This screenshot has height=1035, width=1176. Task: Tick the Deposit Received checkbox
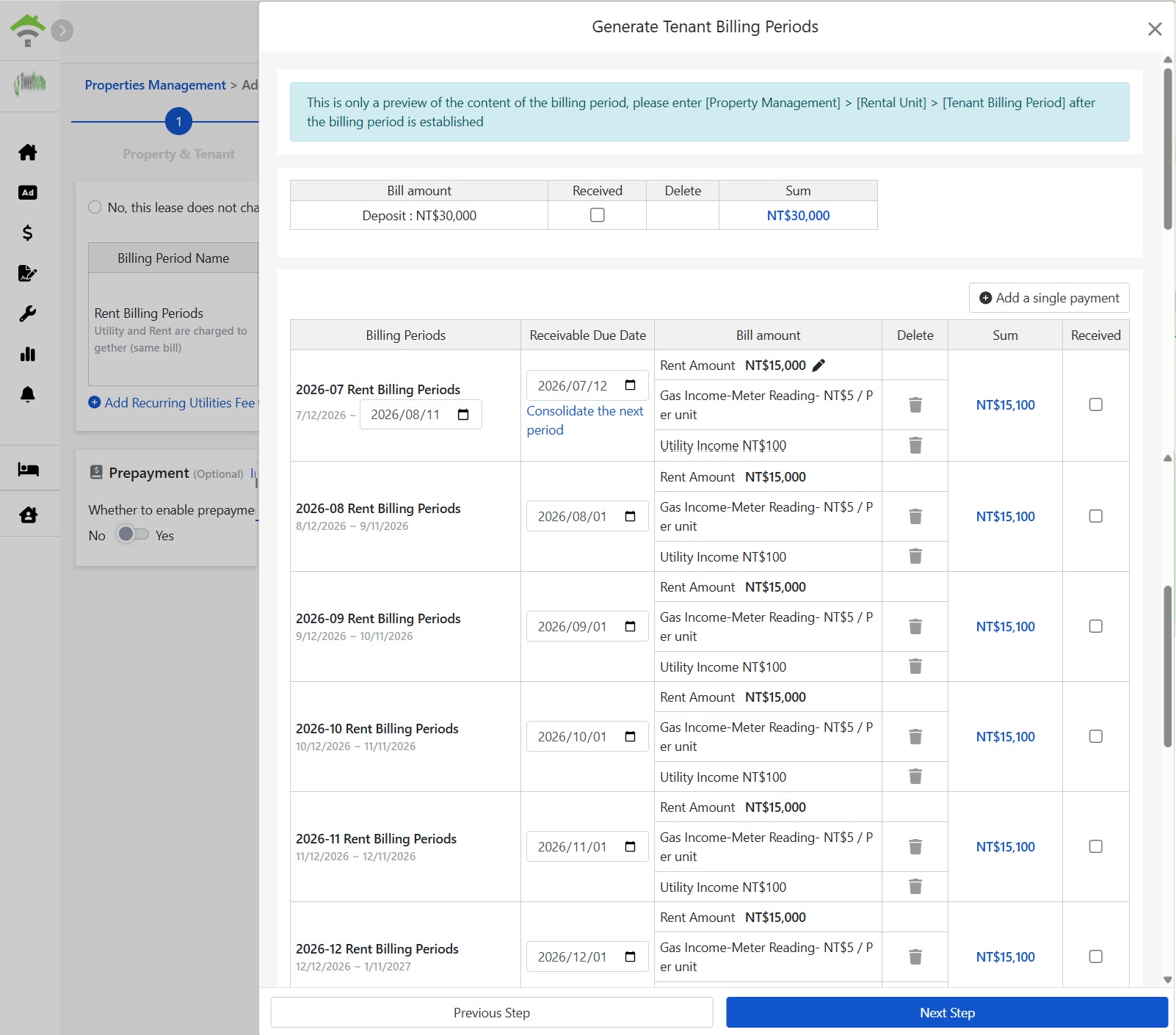pos(598,215)
